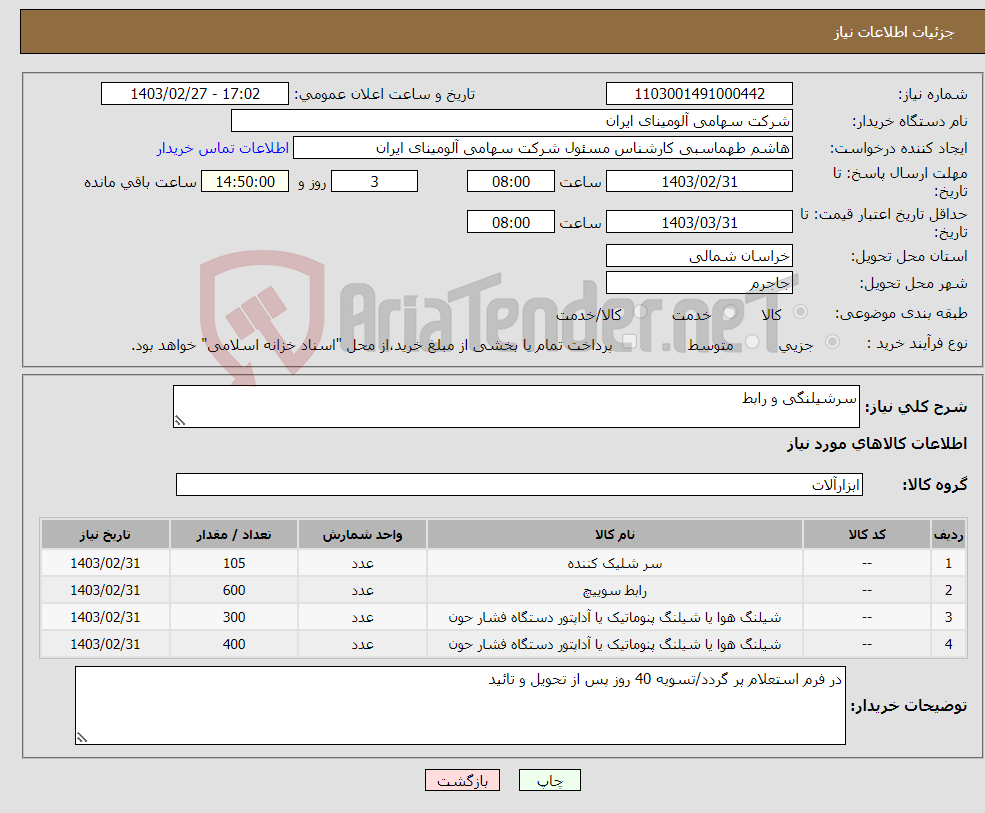
Task: Click the price validity date 1403/03/31 field
Action: click(699, 222)
